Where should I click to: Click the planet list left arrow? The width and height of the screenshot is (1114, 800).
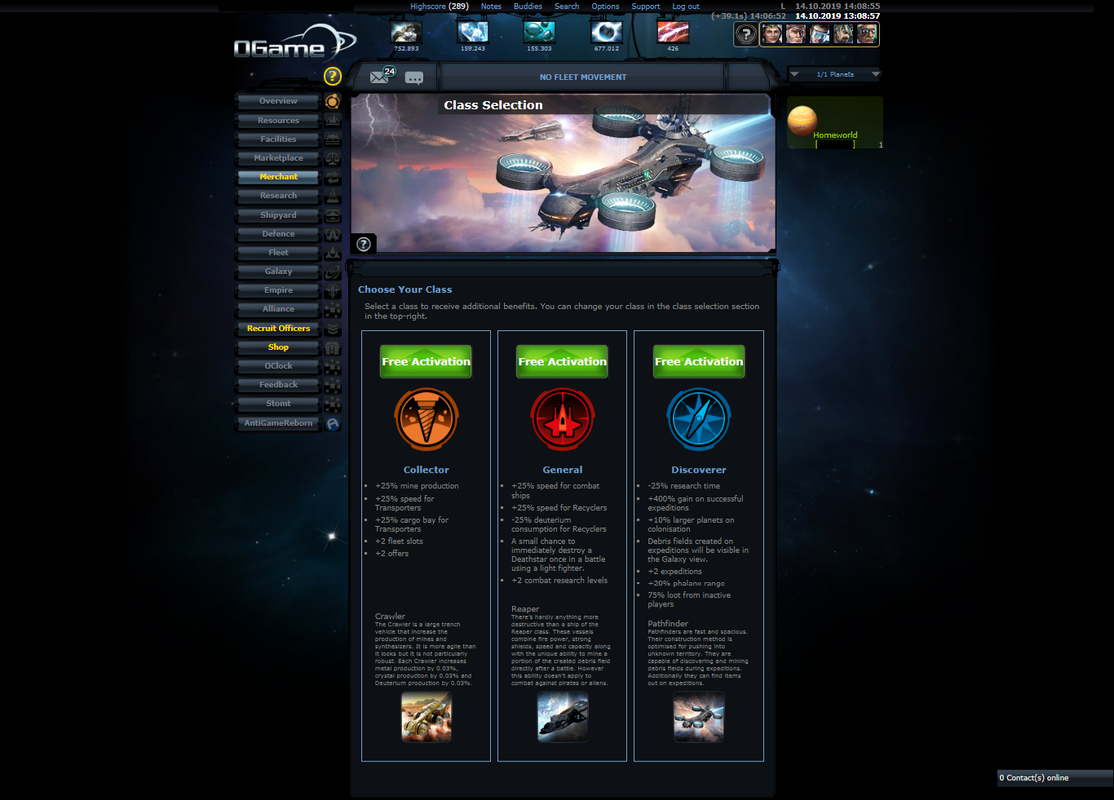click(x=794, y=74)
